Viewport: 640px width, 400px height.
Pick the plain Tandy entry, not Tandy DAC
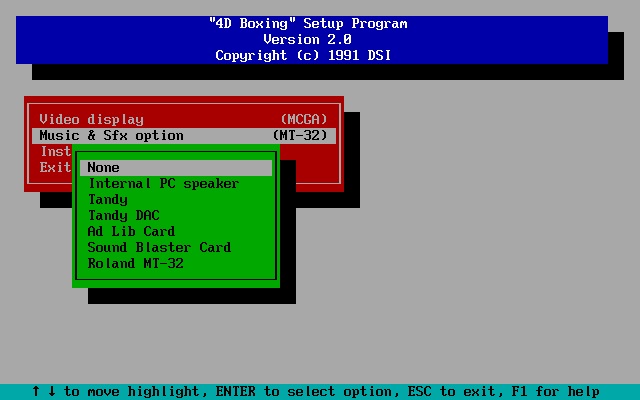(x=108, y=199)
